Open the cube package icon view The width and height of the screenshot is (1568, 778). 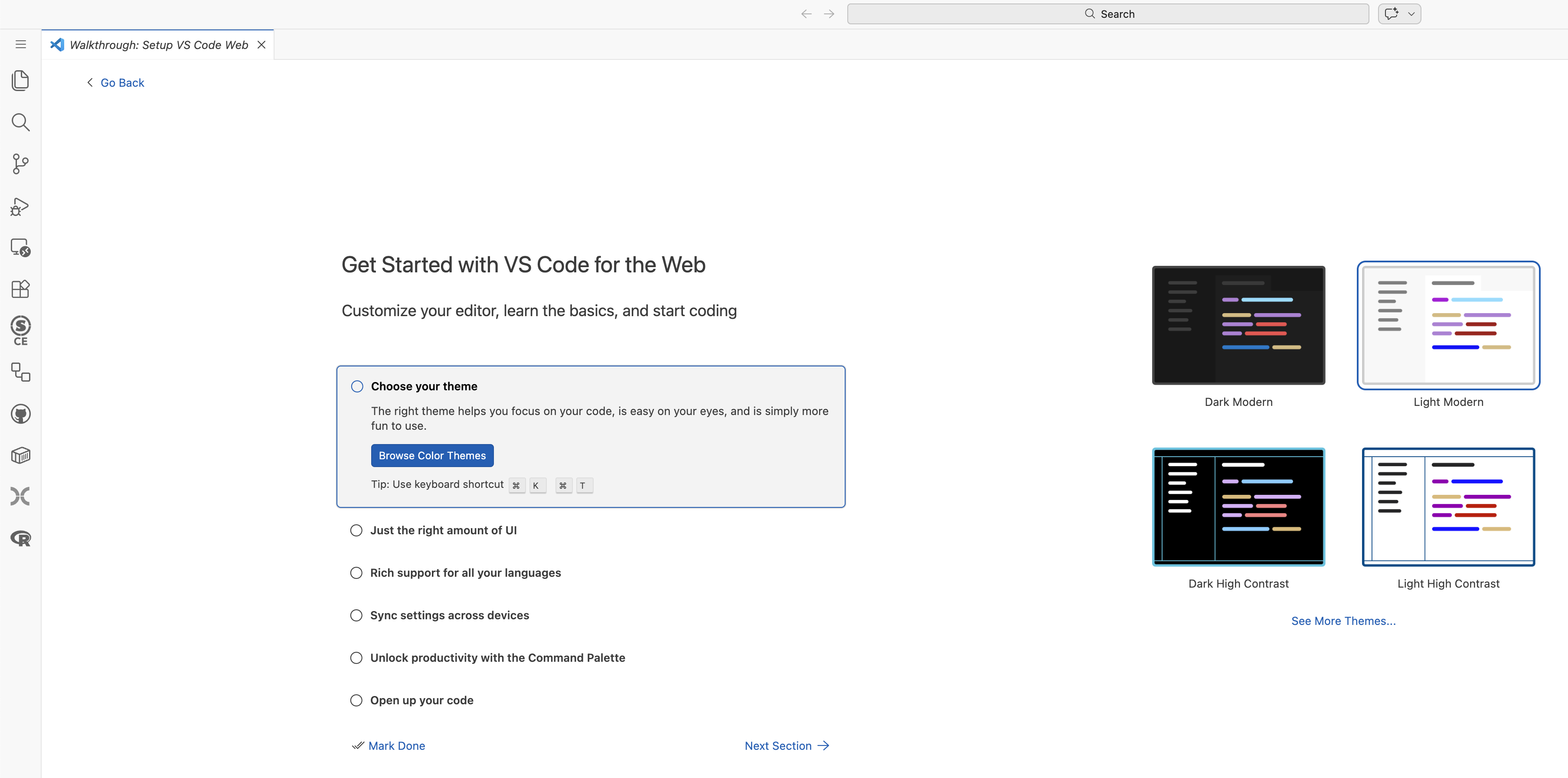(21, 455)
